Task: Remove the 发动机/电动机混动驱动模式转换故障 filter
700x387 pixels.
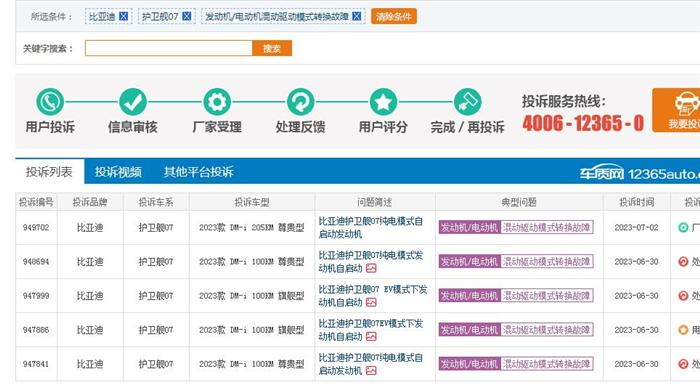Action: click(x=357, y=17)
